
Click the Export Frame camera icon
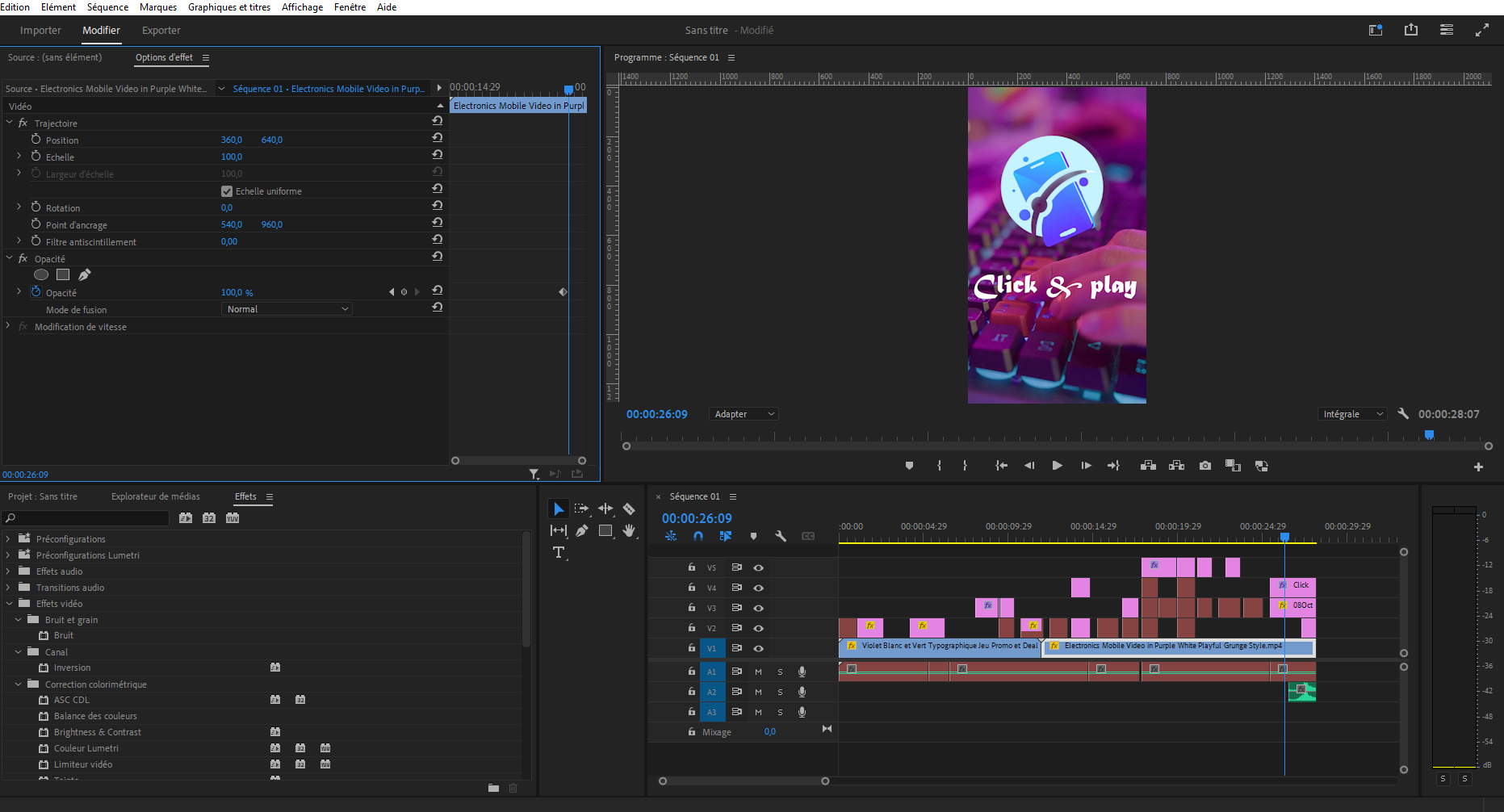[x=1204, y=466]
